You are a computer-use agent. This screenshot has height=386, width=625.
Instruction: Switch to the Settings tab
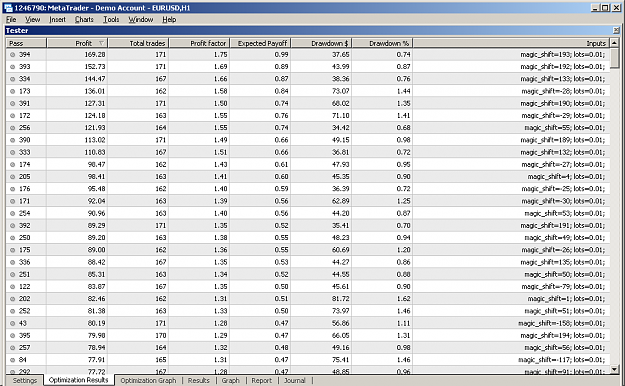pyautogui.click(x=25, y=380)
